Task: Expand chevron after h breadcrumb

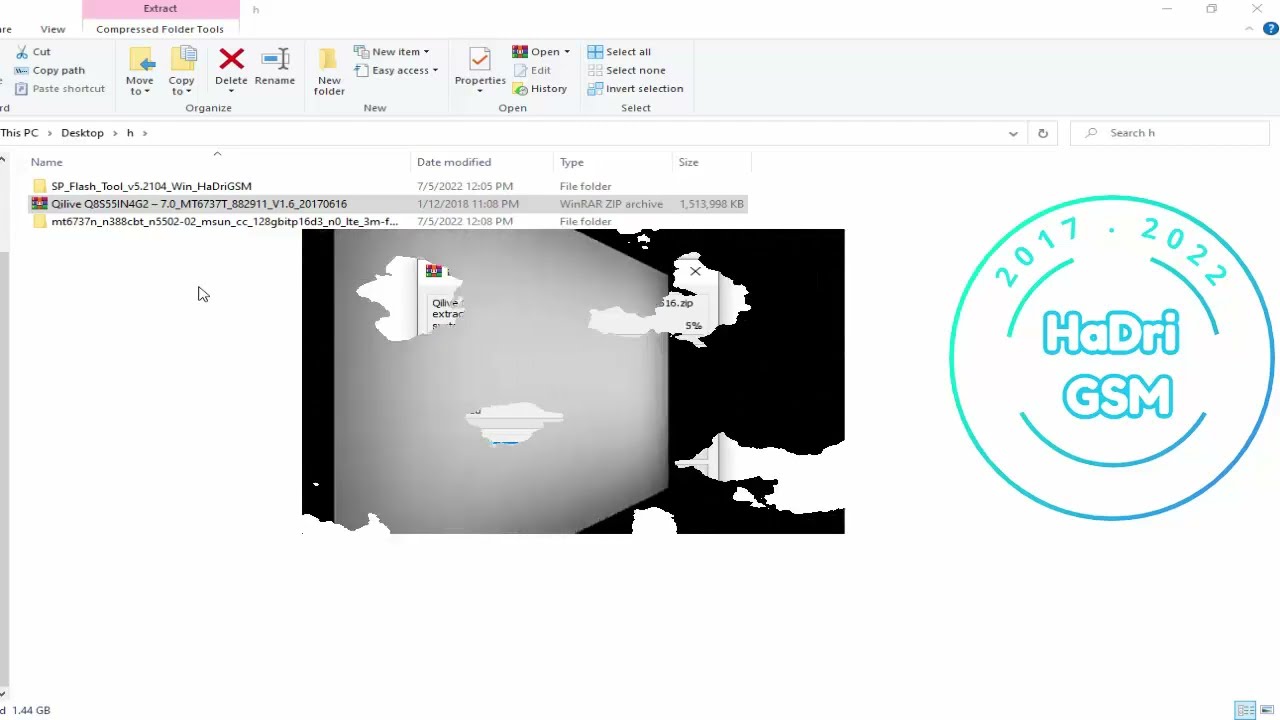Action: click(144, 133)
